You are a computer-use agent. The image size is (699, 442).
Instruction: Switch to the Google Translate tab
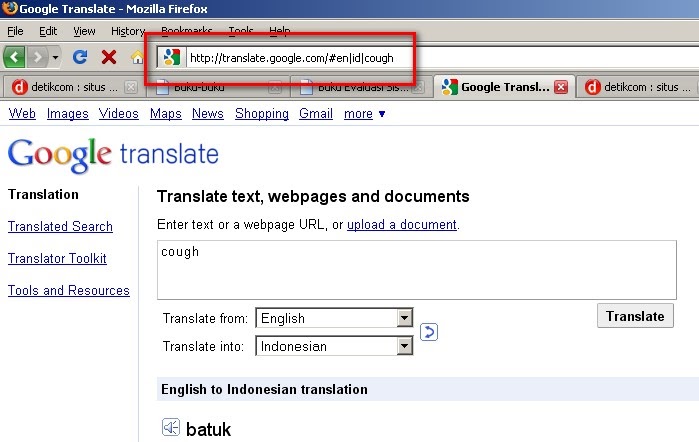click(504, 87)
